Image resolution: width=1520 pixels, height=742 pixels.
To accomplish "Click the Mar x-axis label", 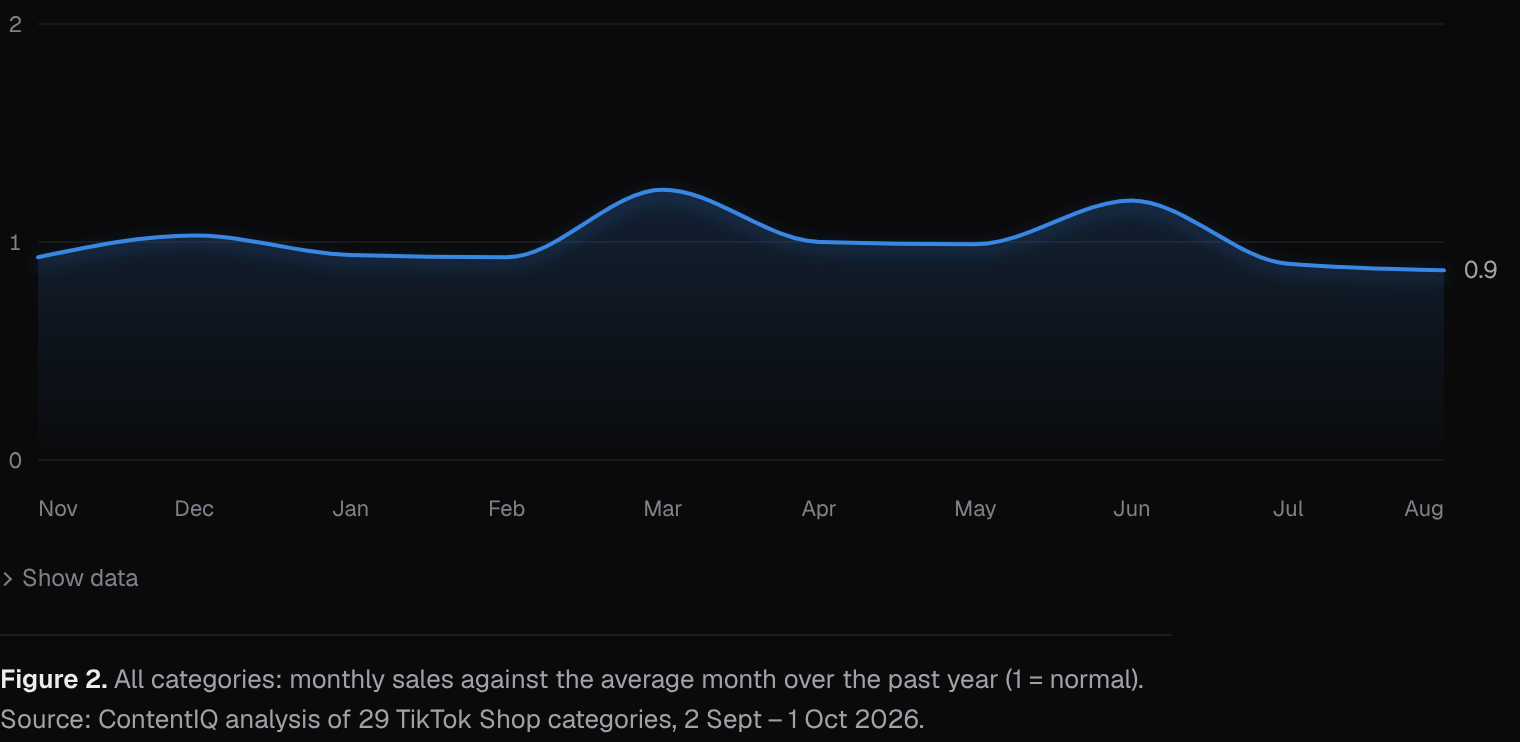I will pos(662,509).
